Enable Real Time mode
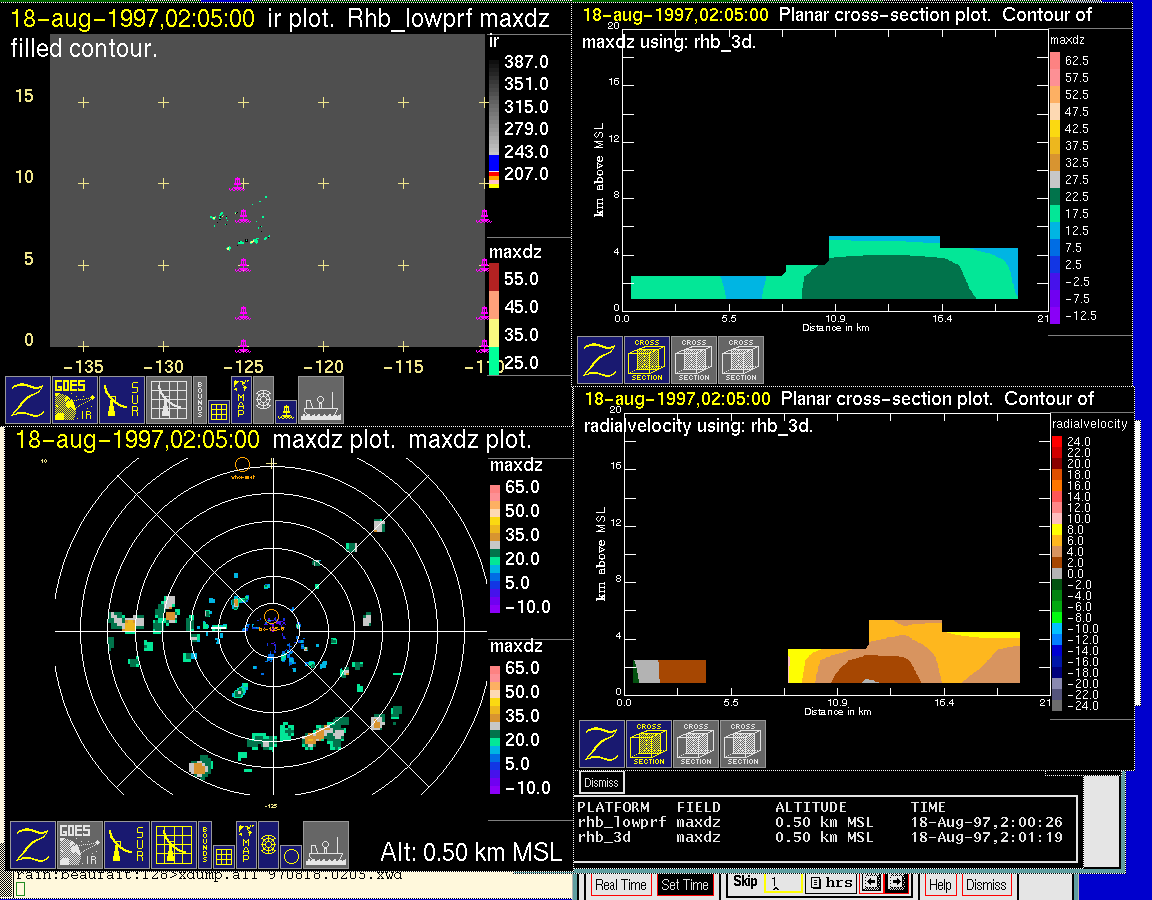The width and height of the screenshot is (1152, 900). point(620,885)
